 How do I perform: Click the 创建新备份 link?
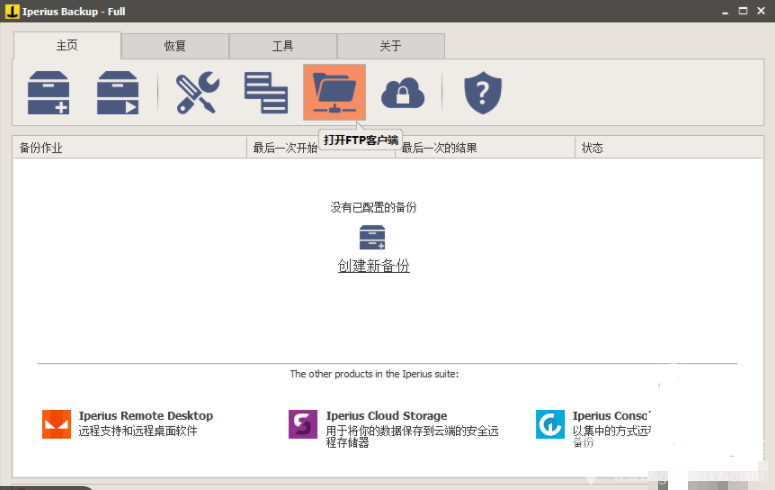pyautogui.click(x=374, y=266)
